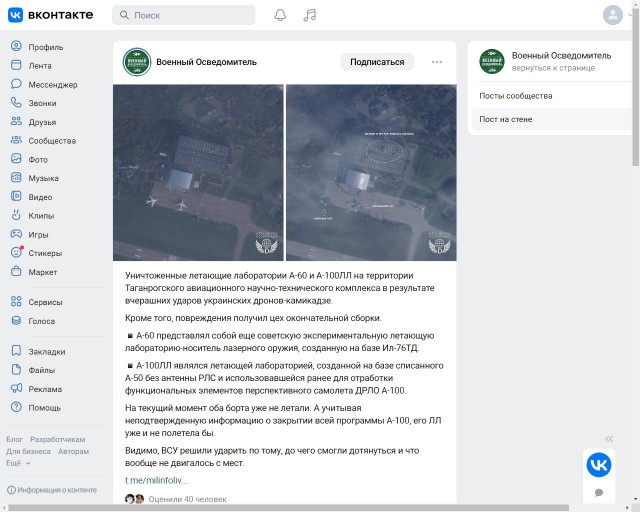Image resolution: width=640 pixels, height=512 pixels.
Task: Click the Клипы icon in sidebar
Action: [16, 215]
